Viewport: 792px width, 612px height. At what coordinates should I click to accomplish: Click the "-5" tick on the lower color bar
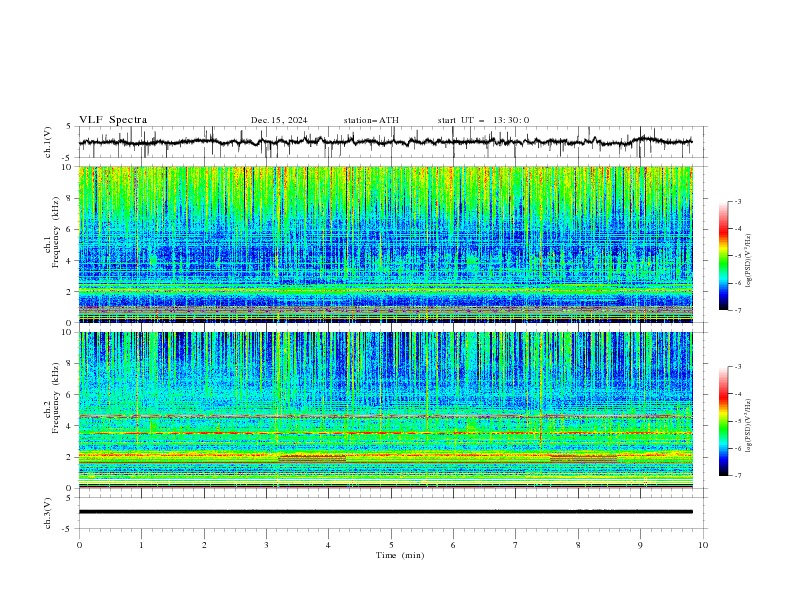tap(737, 421)
